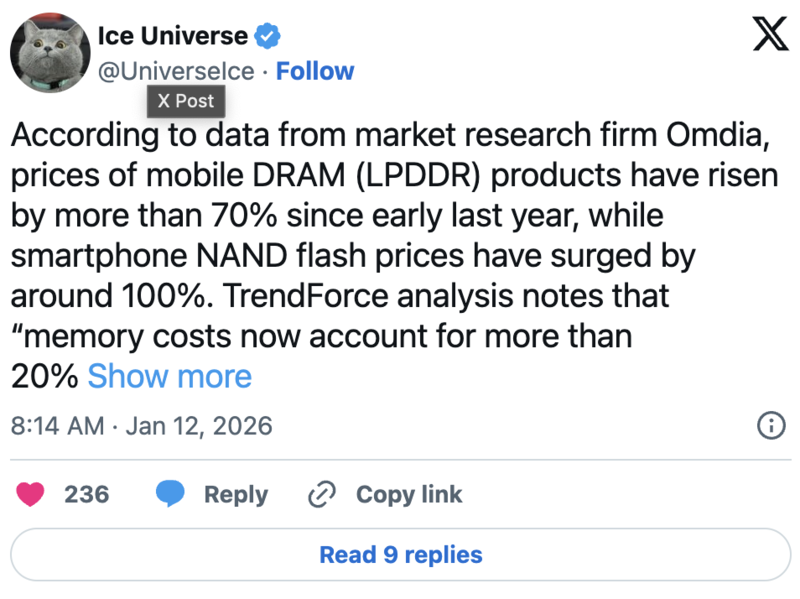Click the 236 likes count
800x599 pixels.
86,494
